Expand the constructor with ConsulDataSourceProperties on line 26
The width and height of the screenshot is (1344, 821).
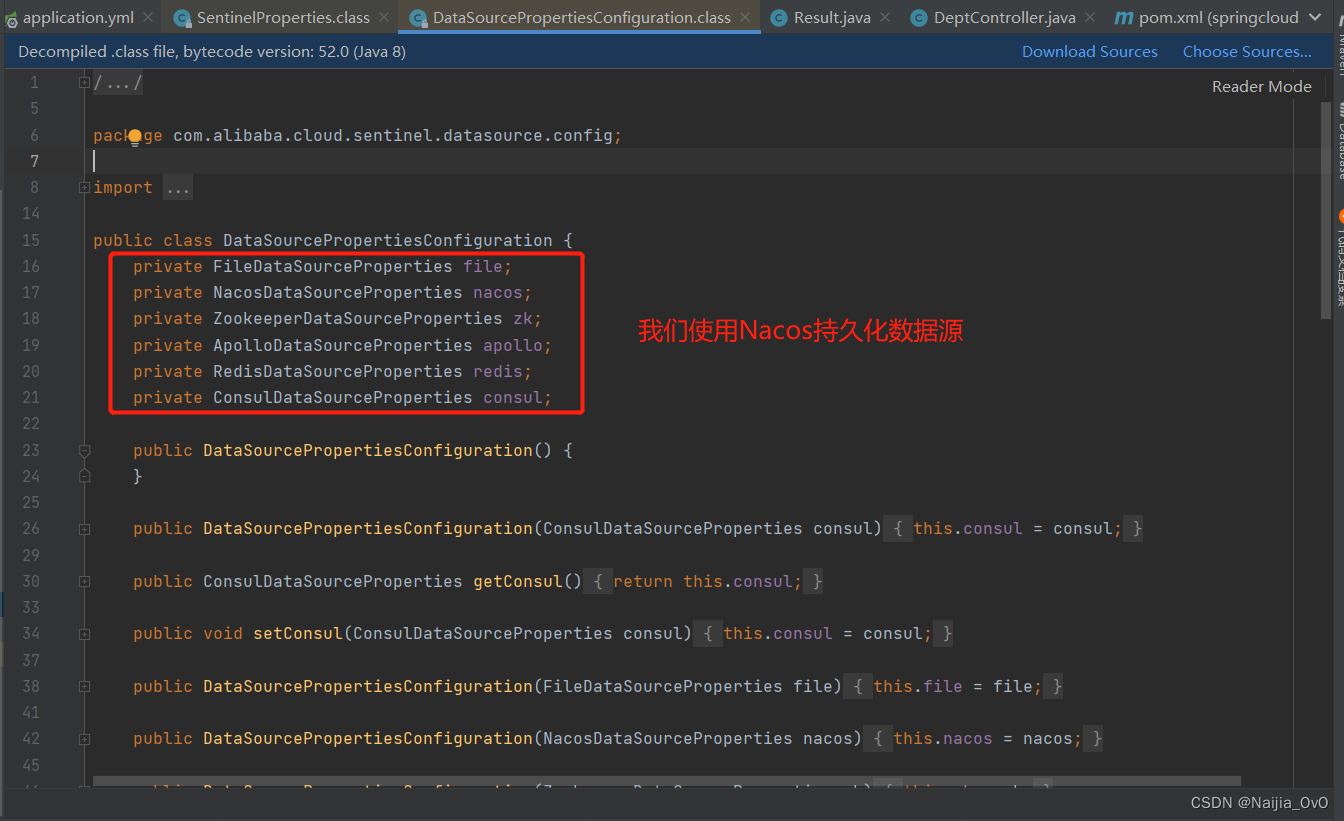coord(84,529)
